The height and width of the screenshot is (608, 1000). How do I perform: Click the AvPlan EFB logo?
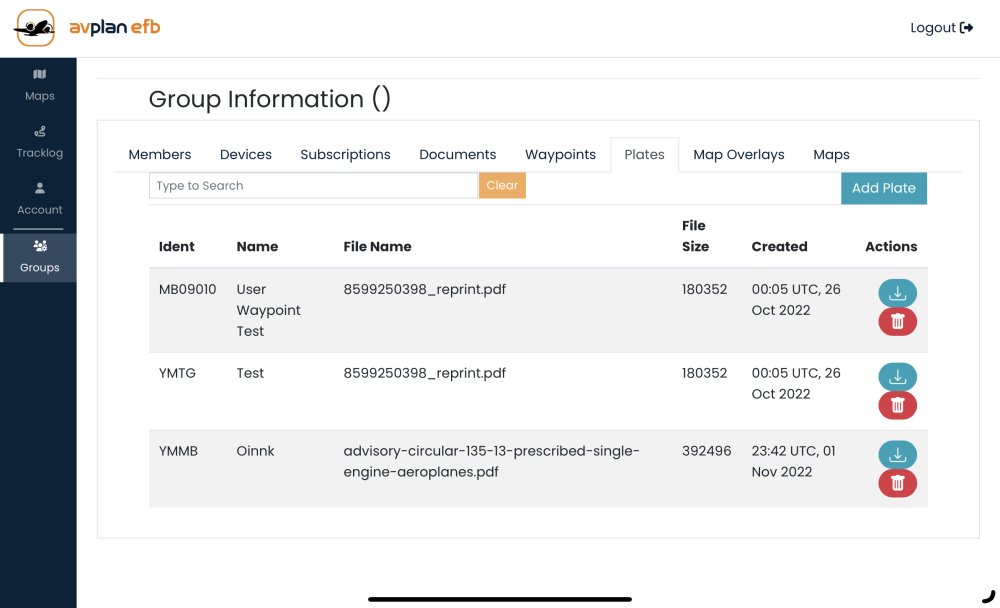87,28
